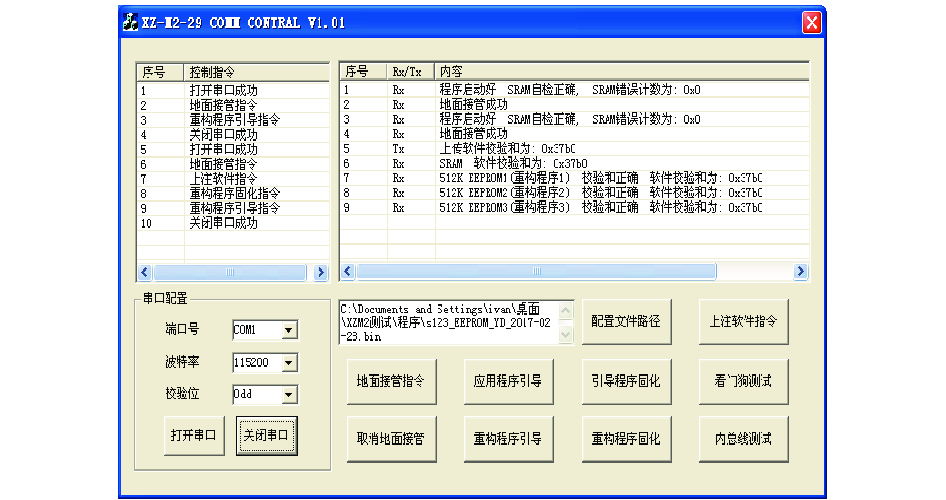Click the 引导程序固化 button
Image resolution: width=946 pixels, height=500 pixels.
pos(626,381)
